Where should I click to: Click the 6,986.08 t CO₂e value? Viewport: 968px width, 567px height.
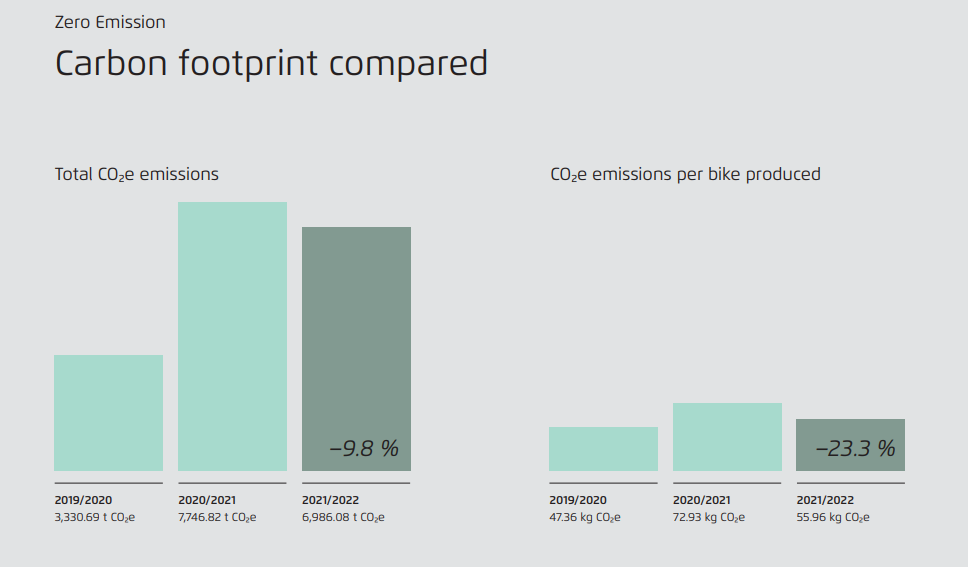(x=343, y=517)
